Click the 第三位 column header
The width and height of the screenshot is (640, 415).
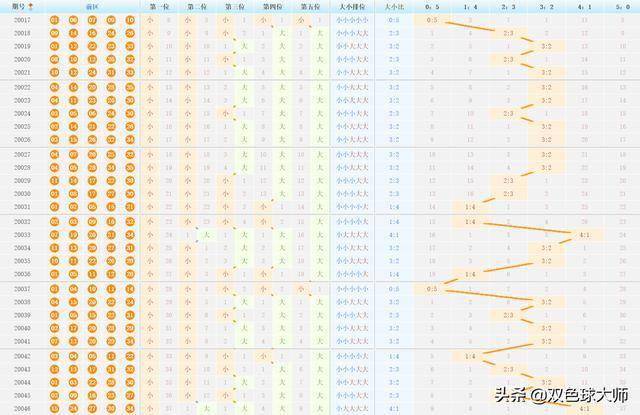pos(235,6)
